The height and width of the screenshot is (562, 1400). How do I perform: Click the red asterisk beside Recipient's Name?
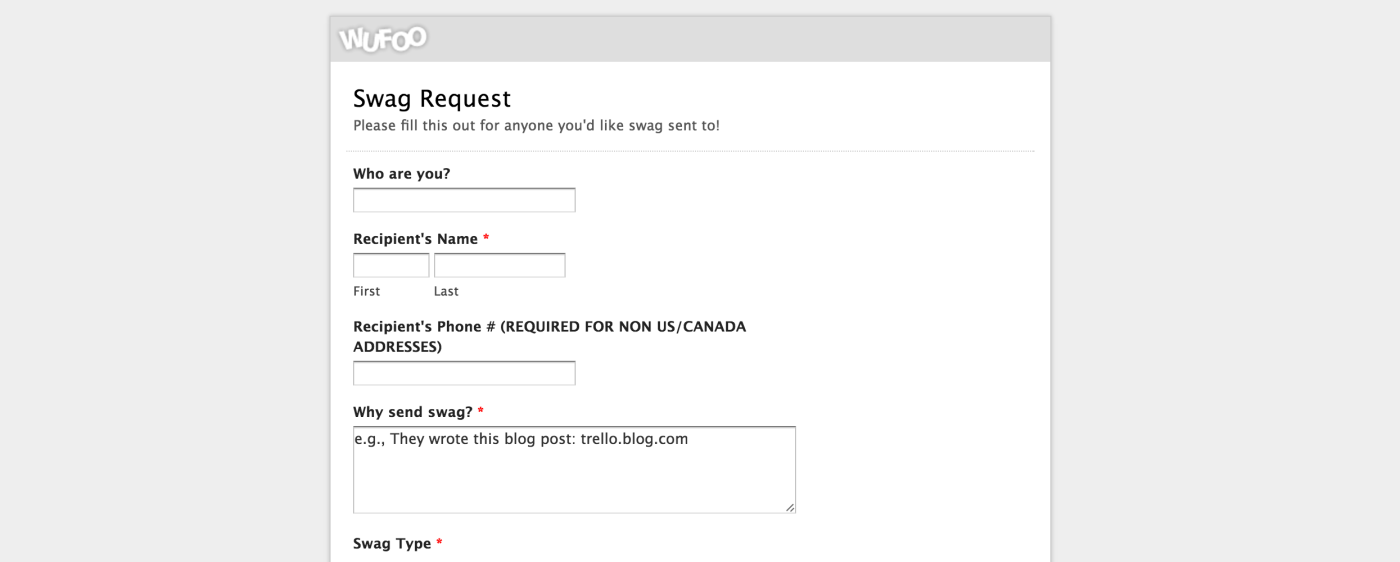tap(486, 239)
